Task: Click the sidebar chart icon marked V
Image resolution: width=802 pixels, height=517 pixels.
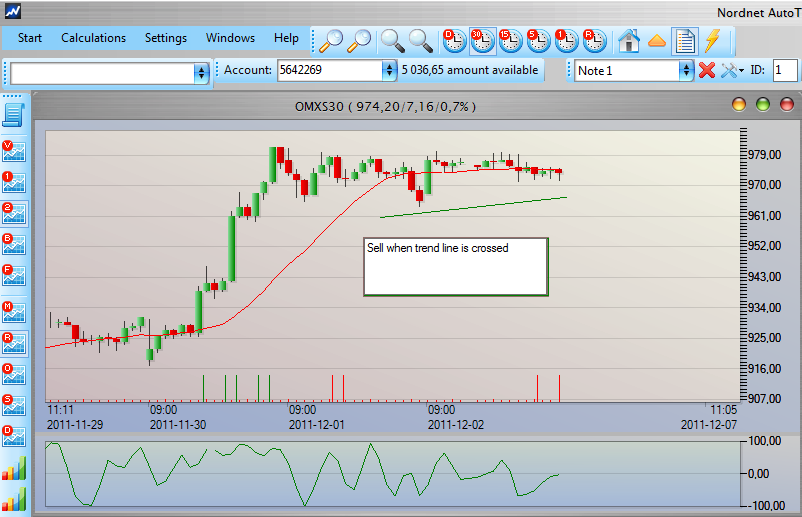Action: point(14,152)
